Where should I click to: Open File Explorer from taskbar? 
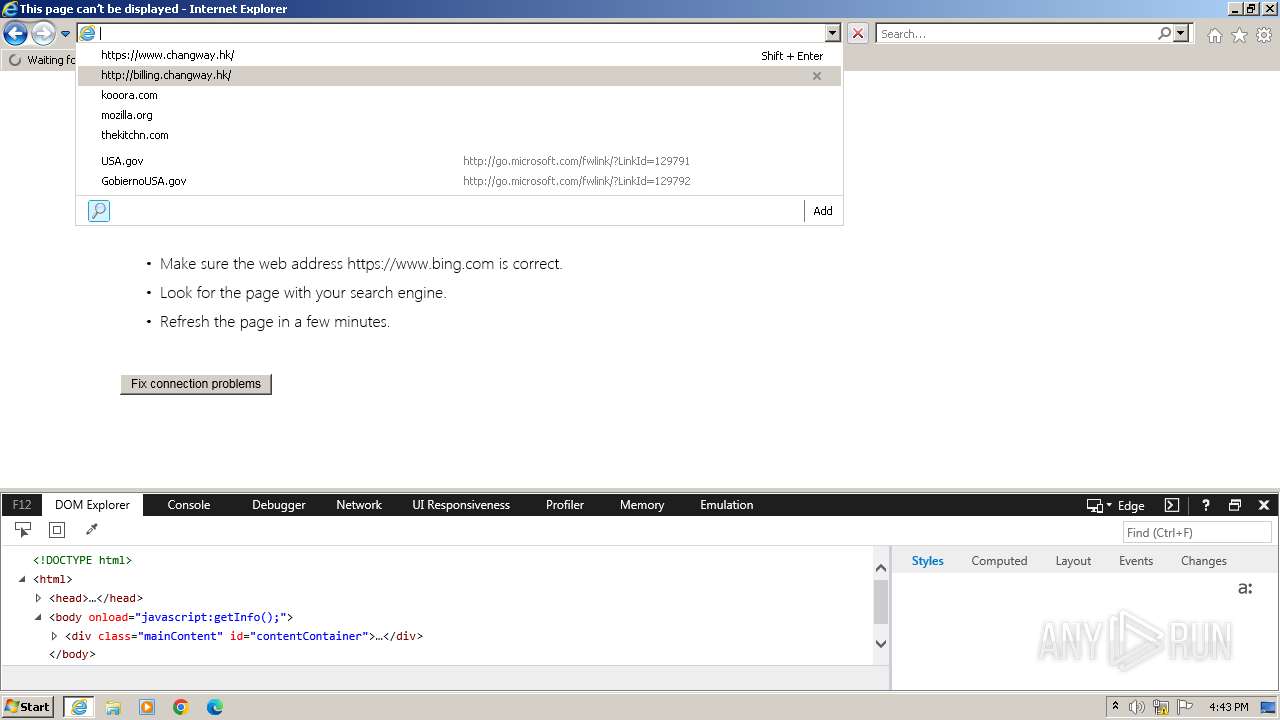113,707
